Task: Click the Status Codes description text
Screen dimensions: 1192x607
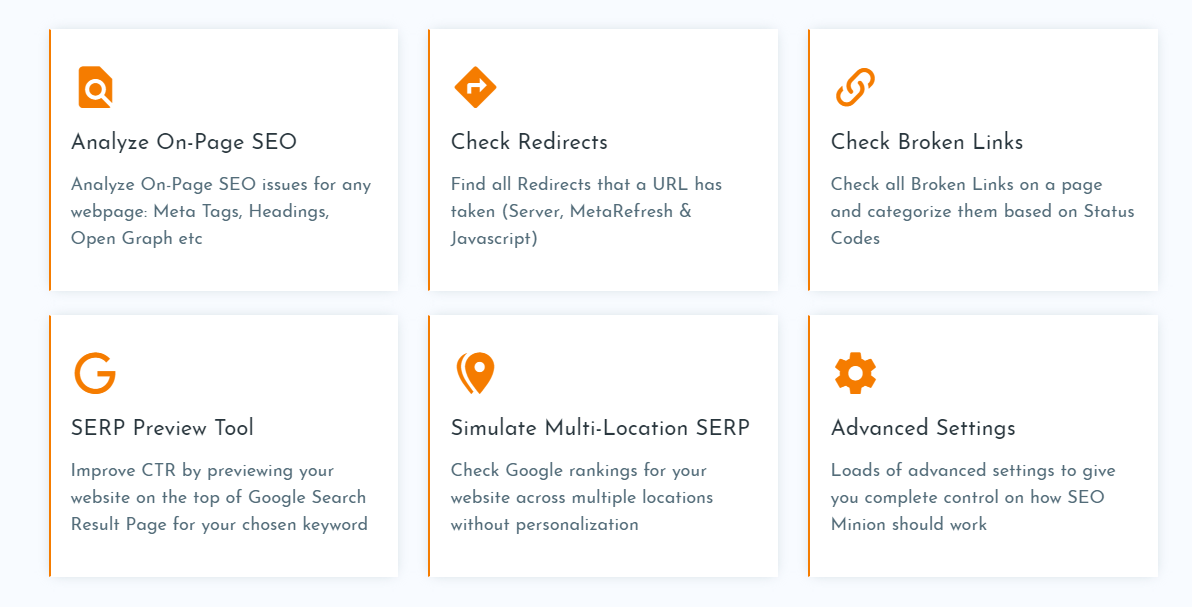Action: click(982, 211)
